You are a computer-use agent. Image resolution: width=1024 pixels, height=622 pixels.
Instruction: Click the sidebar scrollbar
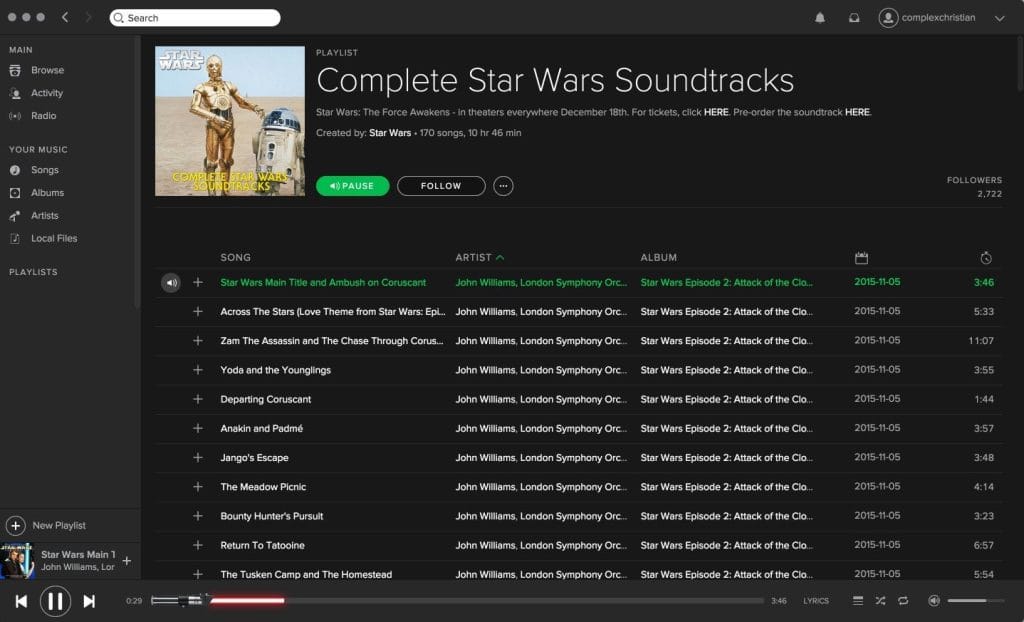137,173
